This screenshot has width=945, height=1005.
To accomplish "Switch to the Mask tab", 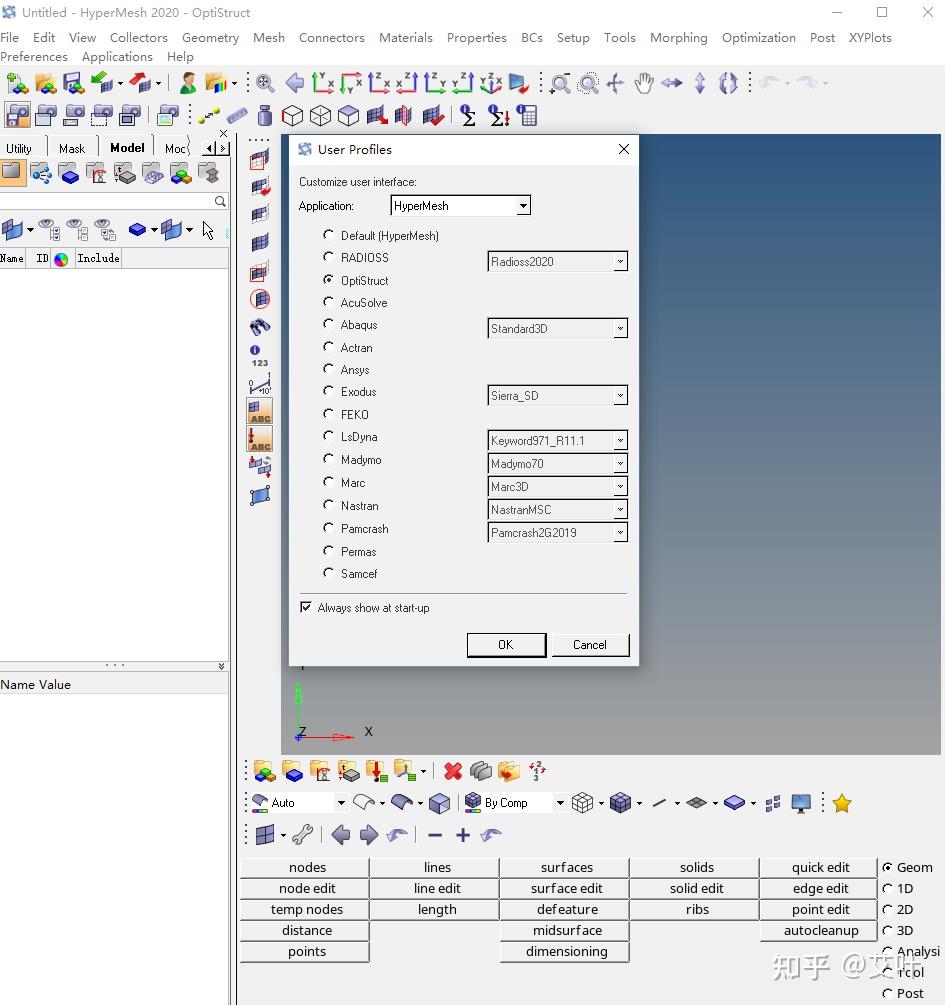I will pyautogui.click(x=72, y=148).
